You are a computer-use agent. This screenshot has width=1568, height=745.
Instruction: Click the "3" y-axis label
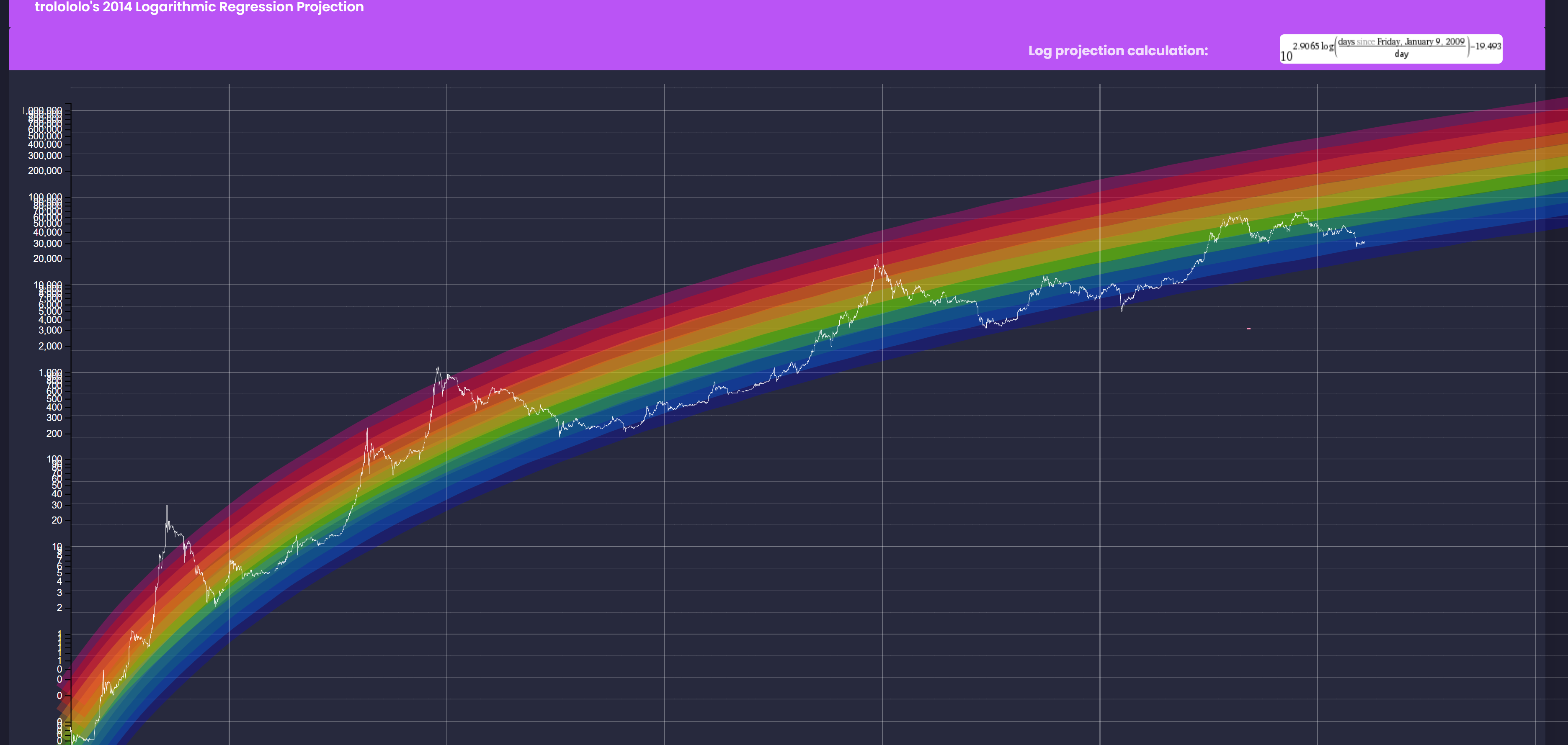click(59, 593)
